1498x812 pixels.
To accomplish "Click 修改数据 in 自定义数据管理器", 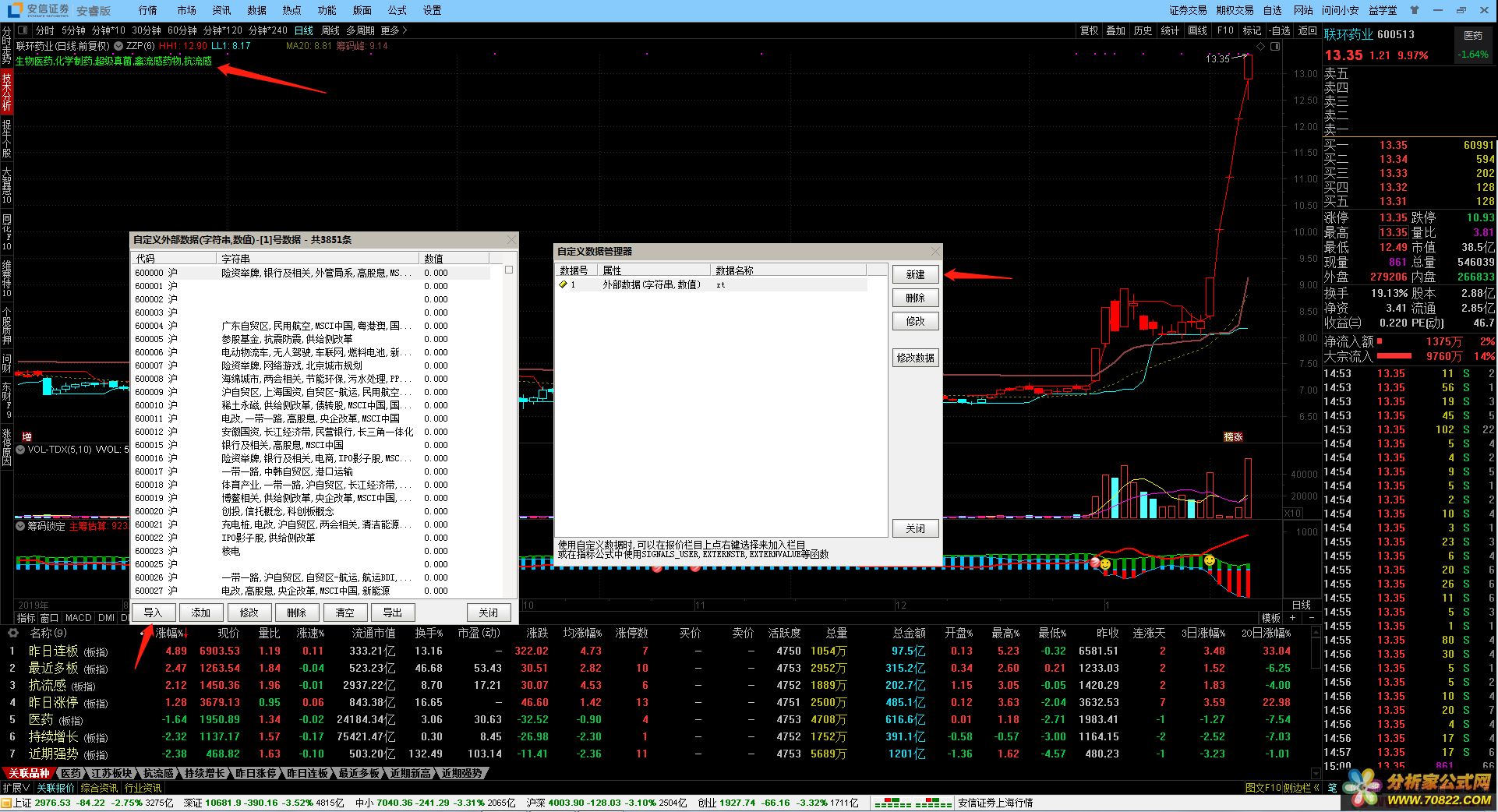I will tap(915, 358).
